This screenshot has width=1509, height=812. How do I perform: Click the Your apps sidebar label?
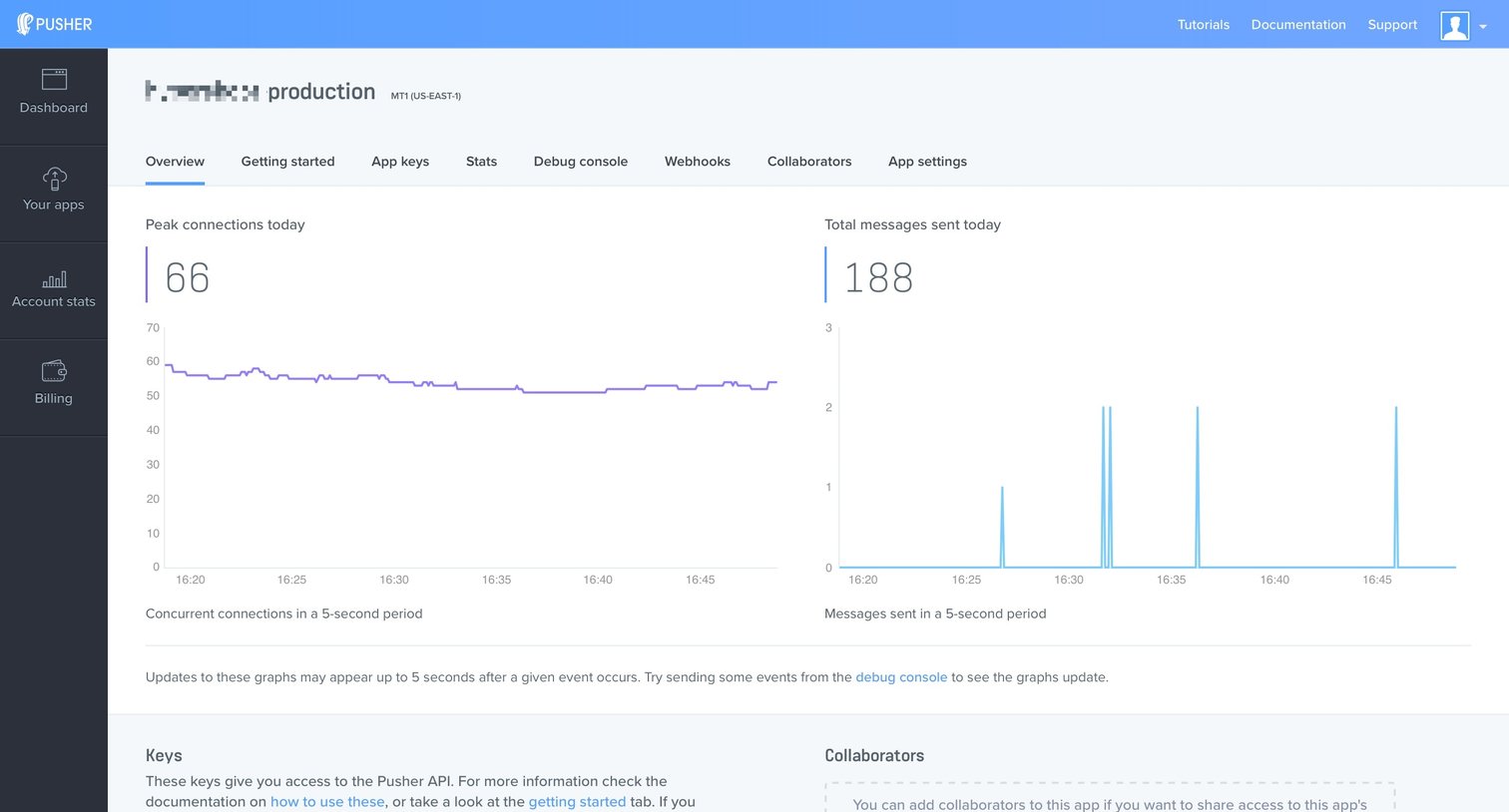[54, 204]
